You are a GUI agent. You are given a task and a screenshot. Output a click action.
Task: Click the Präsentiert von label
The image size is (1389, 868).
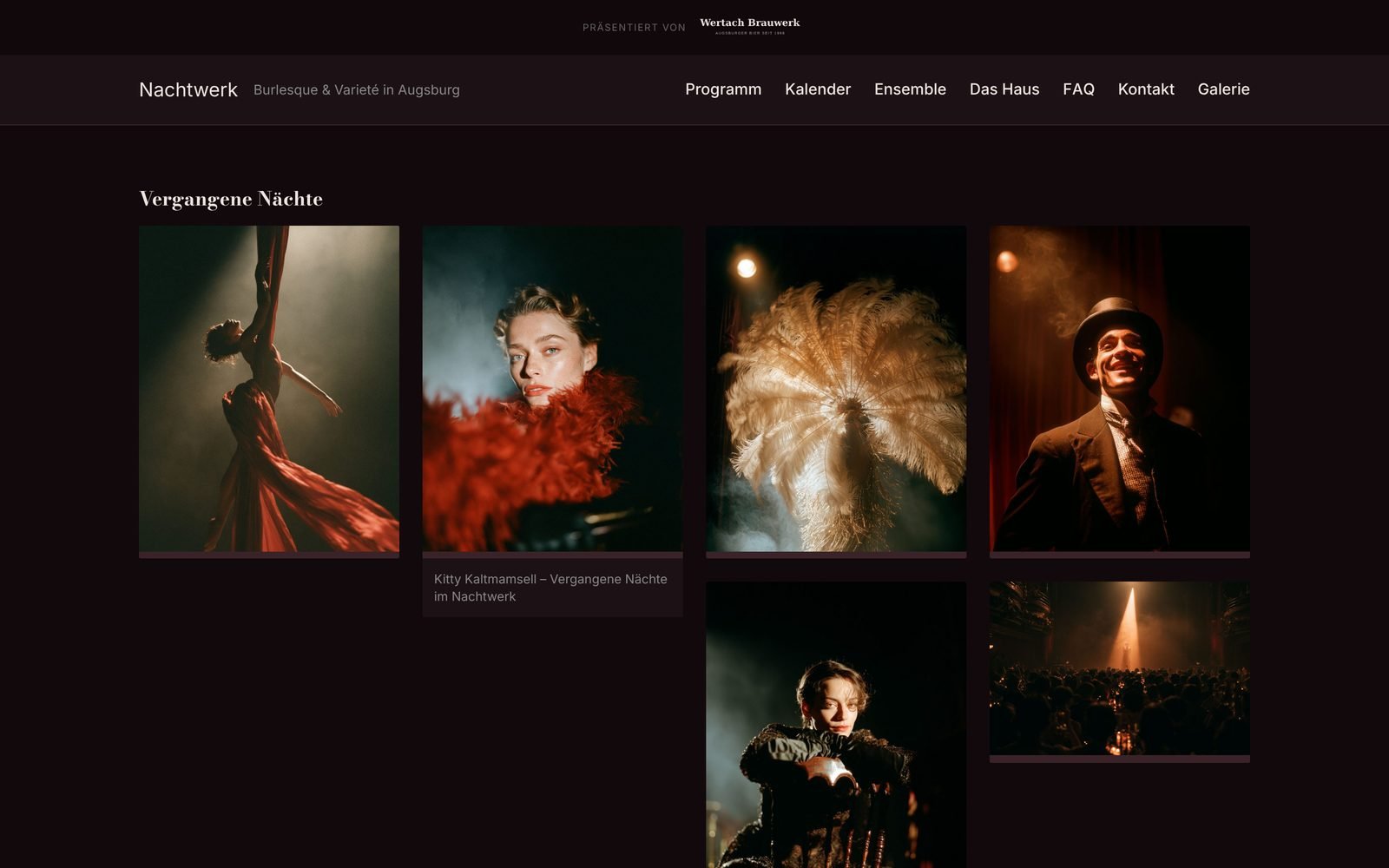(x=634, y=28)
